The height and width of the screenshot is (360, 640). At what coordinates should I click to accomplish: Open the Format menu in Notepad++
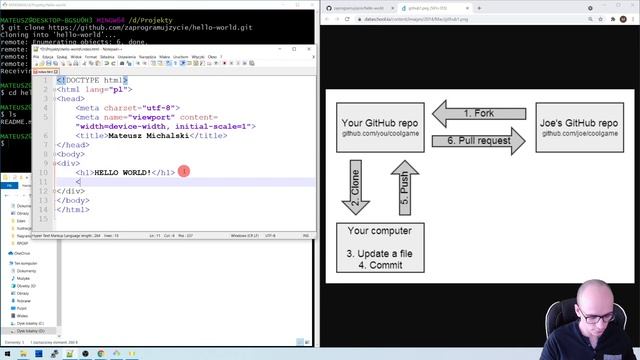tap(91, 57)
